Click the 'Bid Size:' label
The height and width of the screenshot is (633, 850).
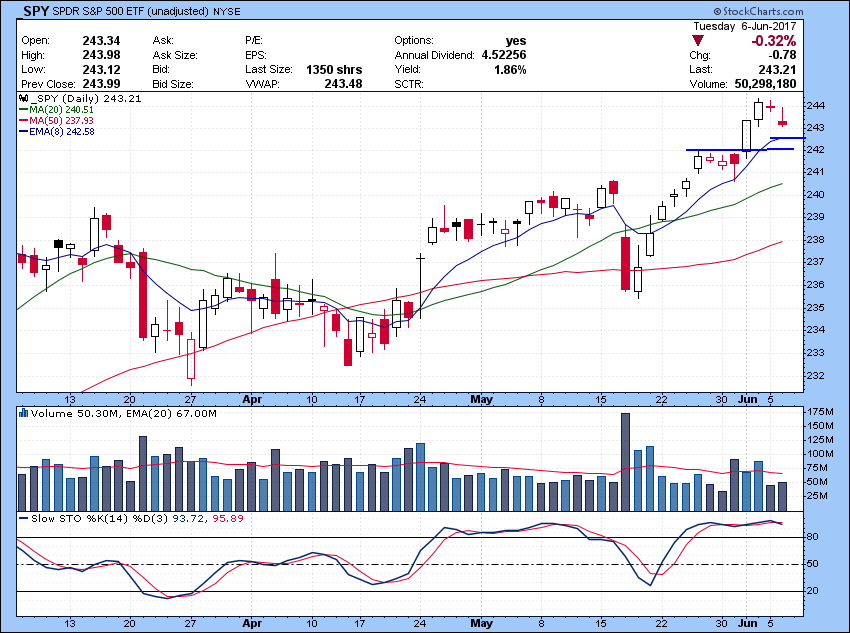click(173, 84)
